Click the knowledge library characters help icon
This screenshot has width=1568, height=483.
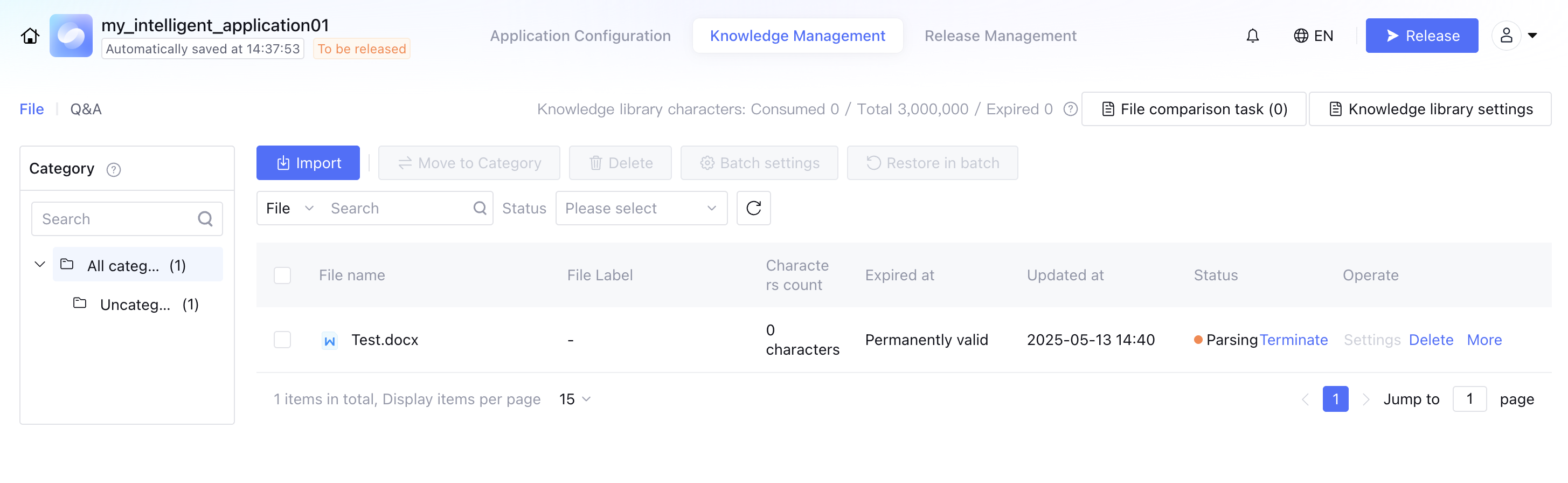(1070, 109)
